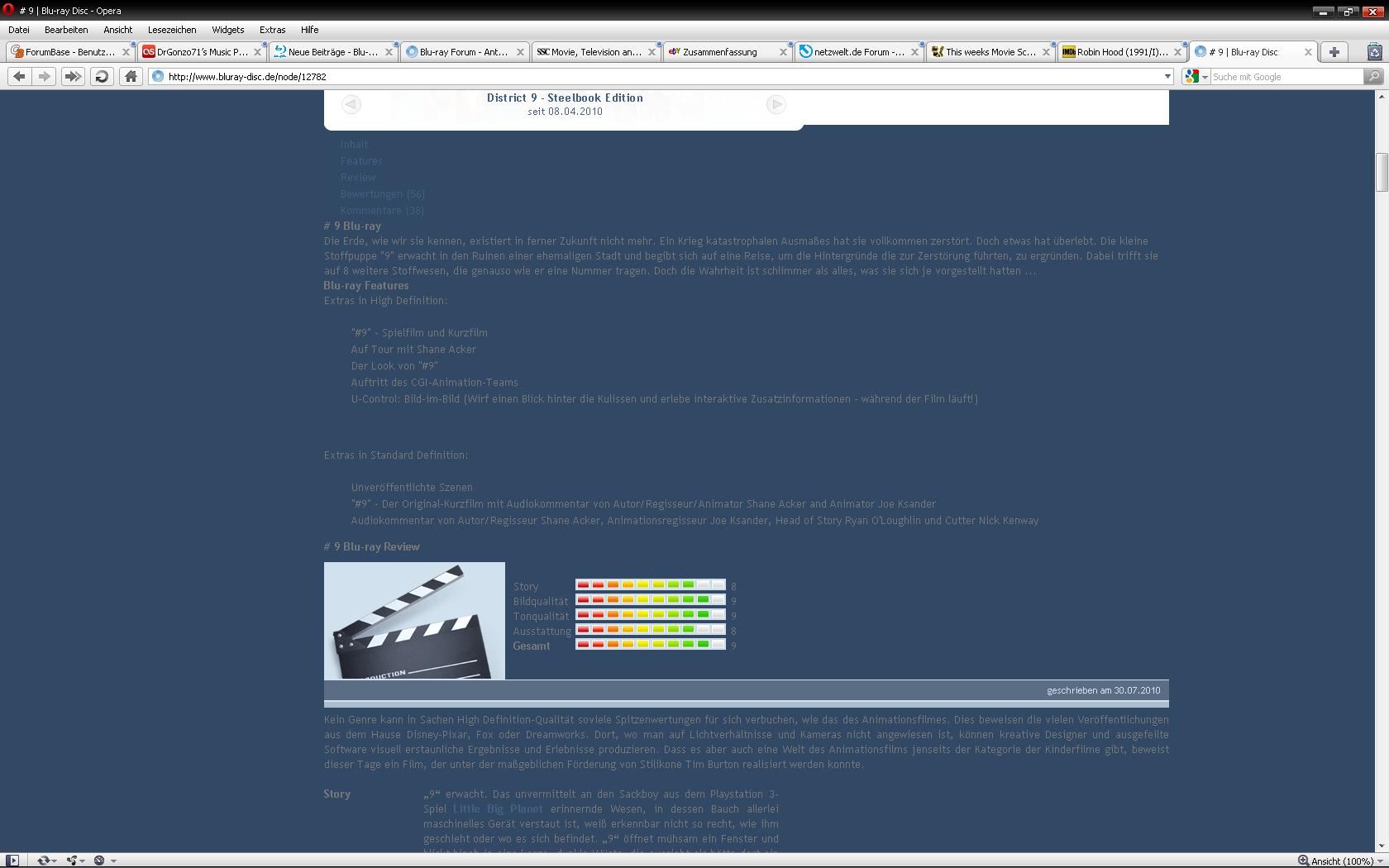This screenshot has height=868, width=1389.
Task: Go back to the previous page
Action: 19,76
